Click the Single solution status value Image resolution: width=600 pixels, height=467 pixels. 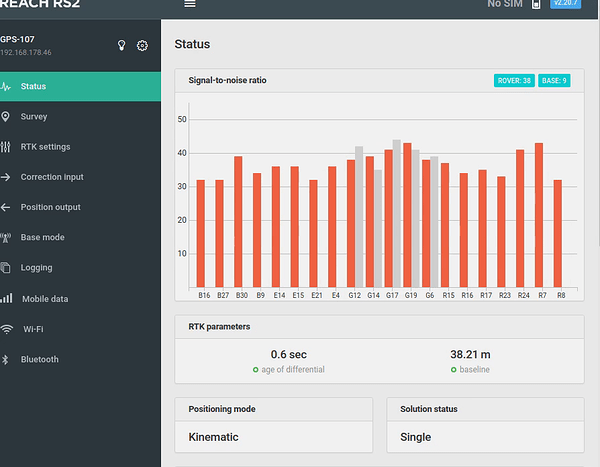point(416,437)
